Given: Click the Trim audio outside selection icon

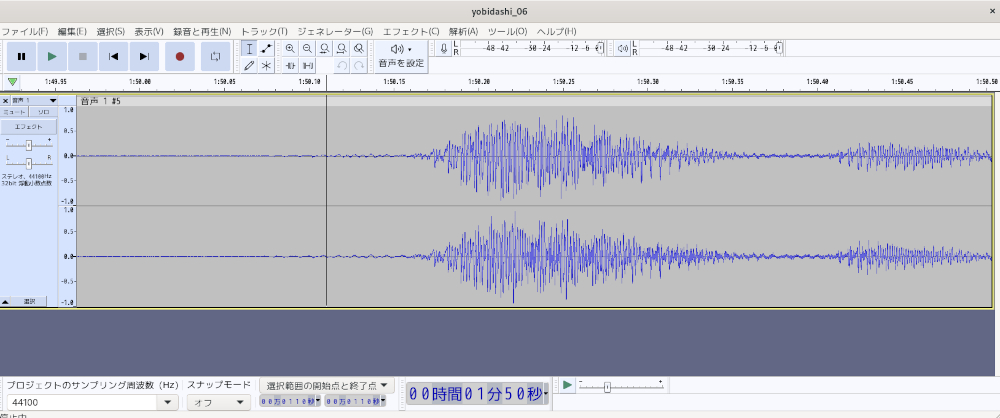Looking at the screenshot, I should coord(290,65).
